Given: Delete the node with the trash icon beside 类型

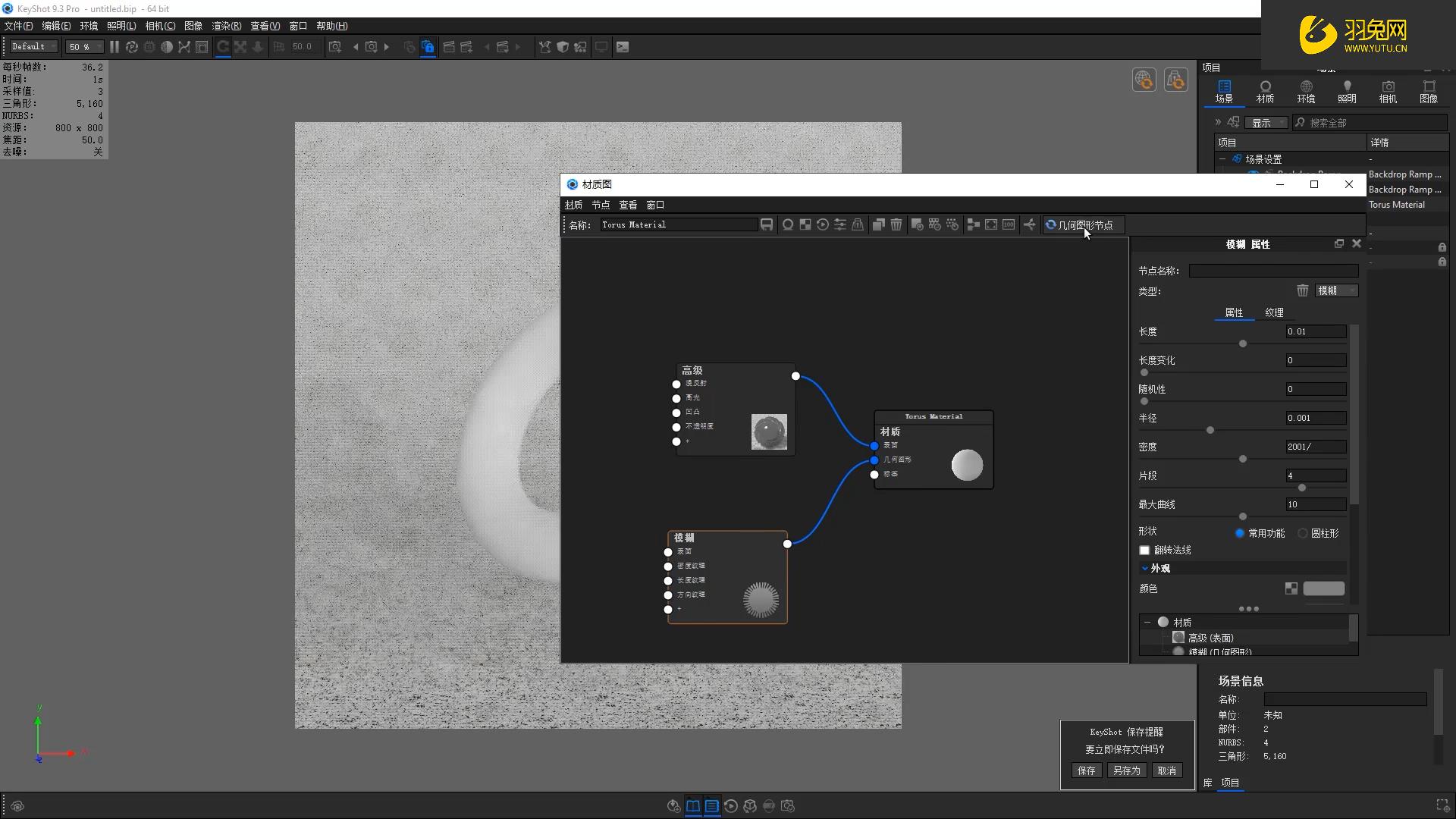Looking at the screenshot, I should coord(1302,290).
